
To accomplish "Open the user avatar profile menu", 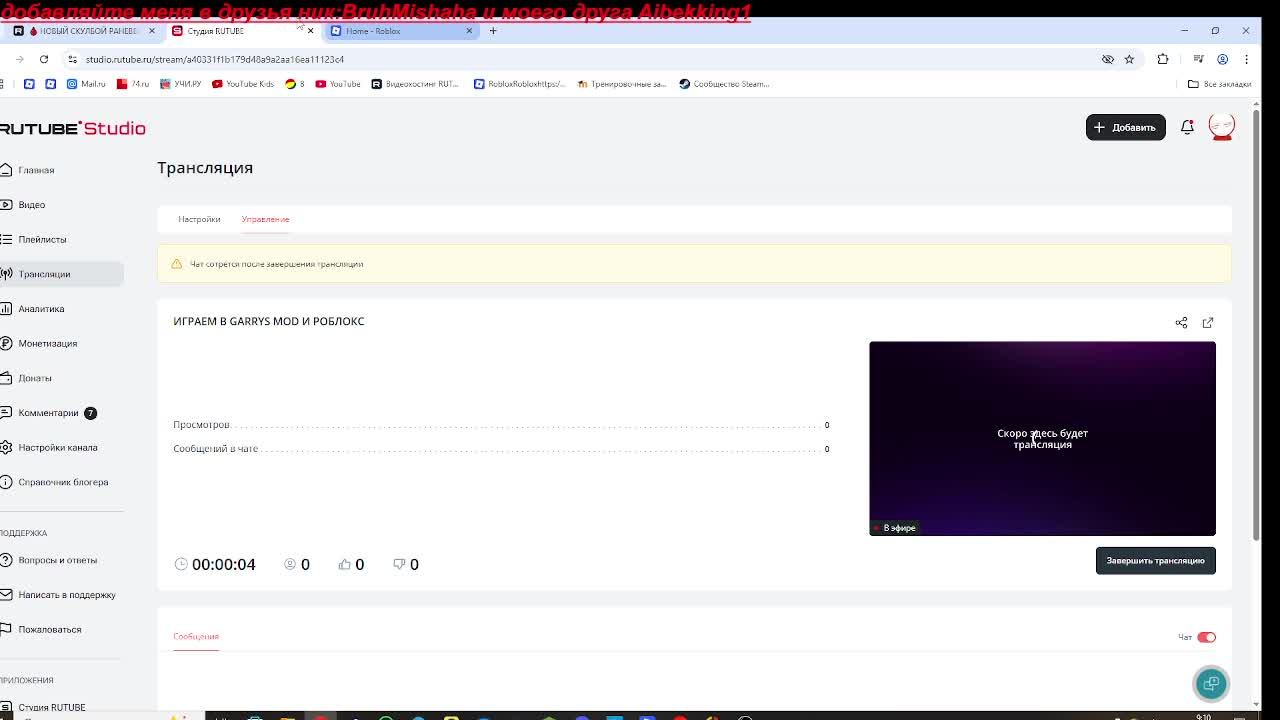I will point(1221,127).
